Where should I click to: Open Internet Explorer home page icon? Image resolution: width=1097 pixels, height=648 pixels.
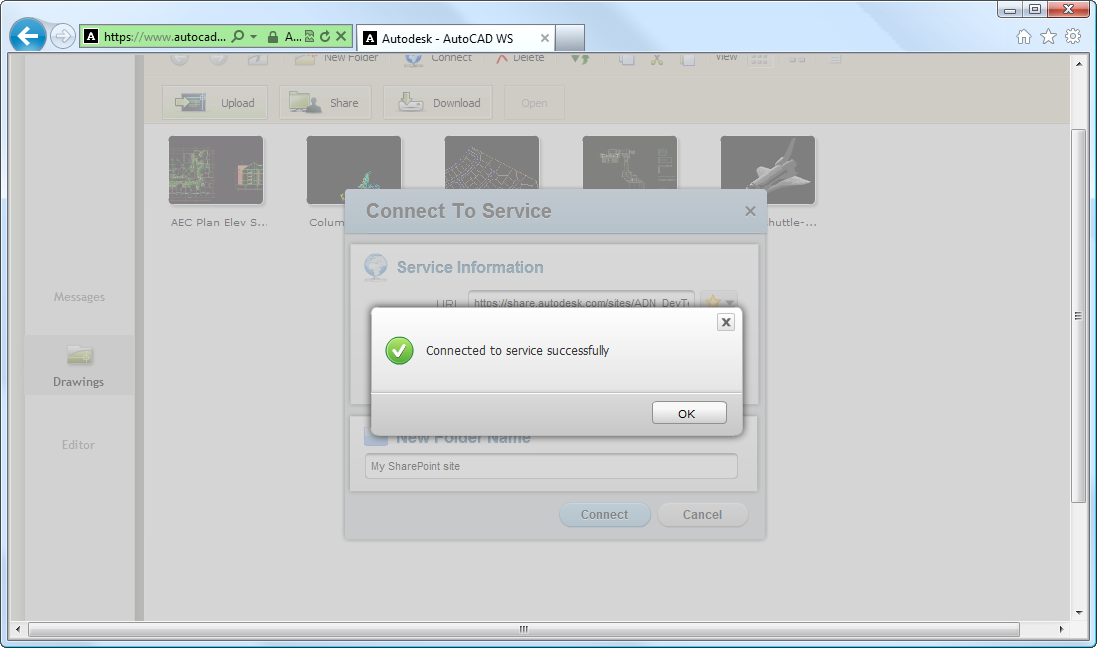click(1024, 37)
